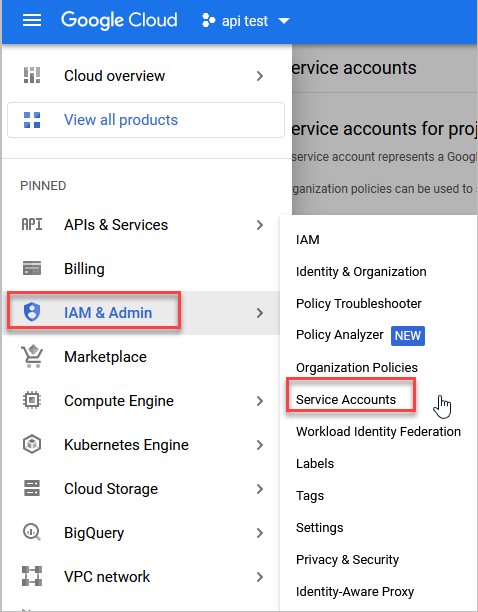This screenshot has width=478, height=612.
Task: Open Marketplace
Action: coord(105,357)
